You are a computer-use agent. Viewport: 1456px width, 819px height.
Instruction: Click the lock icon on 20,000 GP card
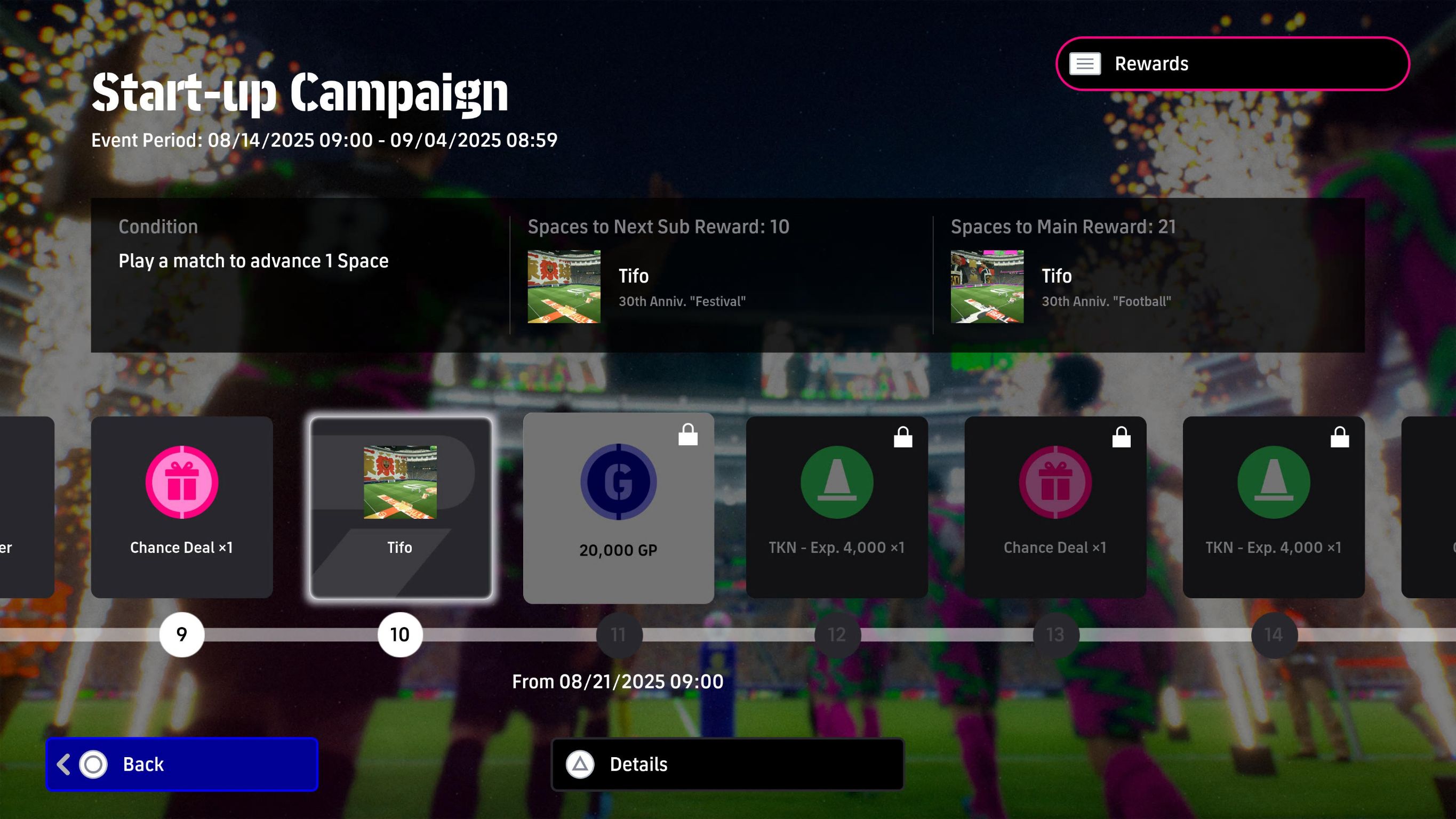tap(688, 435)
